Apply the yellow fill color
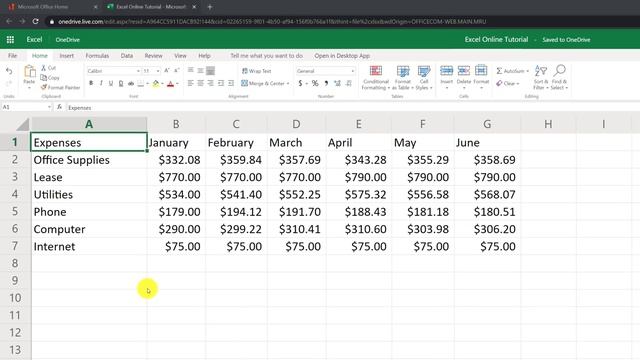Viewport: 640px width, 360px height. [156, 84]
